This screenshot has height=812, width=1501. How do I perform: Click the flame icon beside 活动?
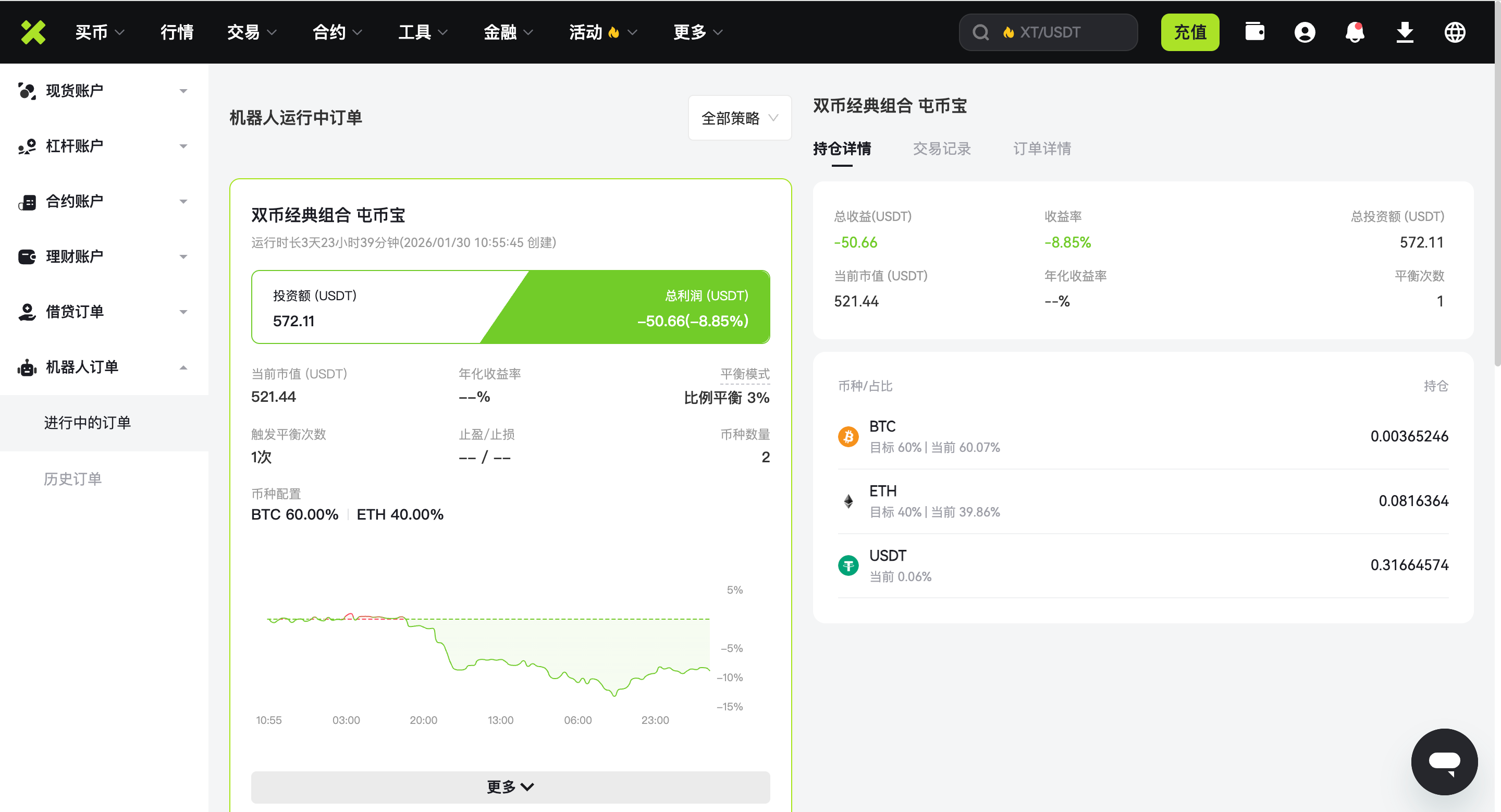click(613, 32)
